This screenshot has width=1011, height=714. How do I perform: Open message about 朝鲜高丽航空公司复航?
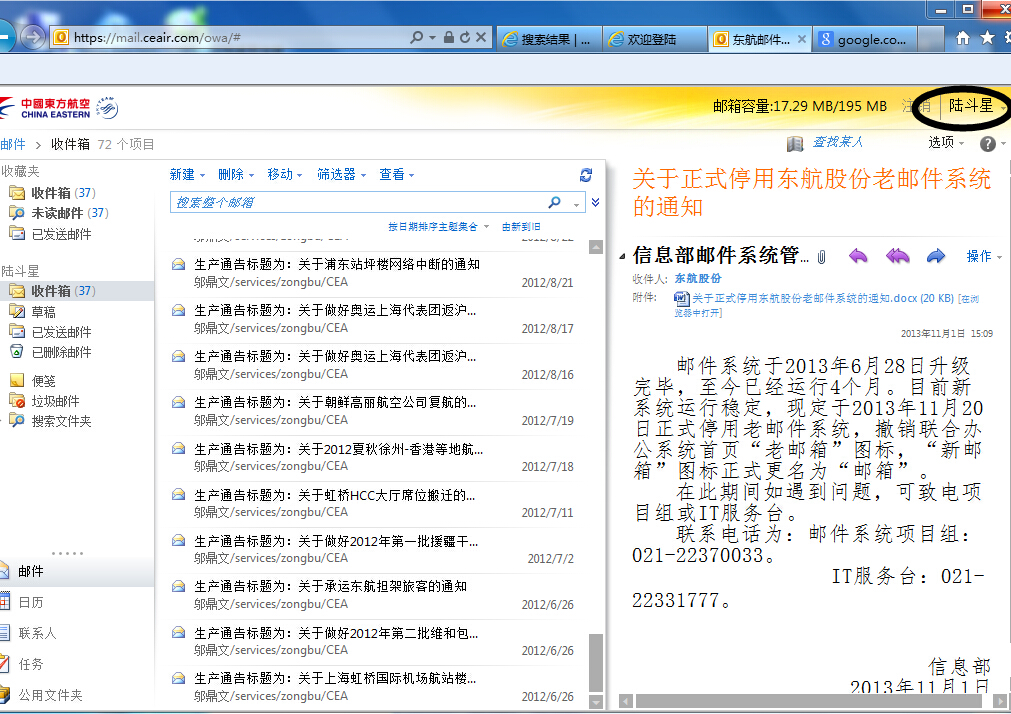tap(372, 411)
